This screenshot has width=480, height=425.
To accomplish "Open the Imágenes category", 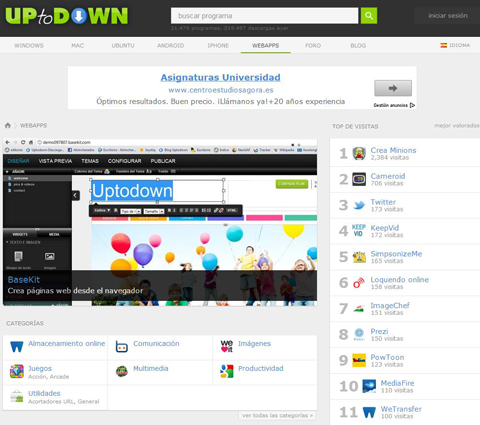I will (254, 343).
